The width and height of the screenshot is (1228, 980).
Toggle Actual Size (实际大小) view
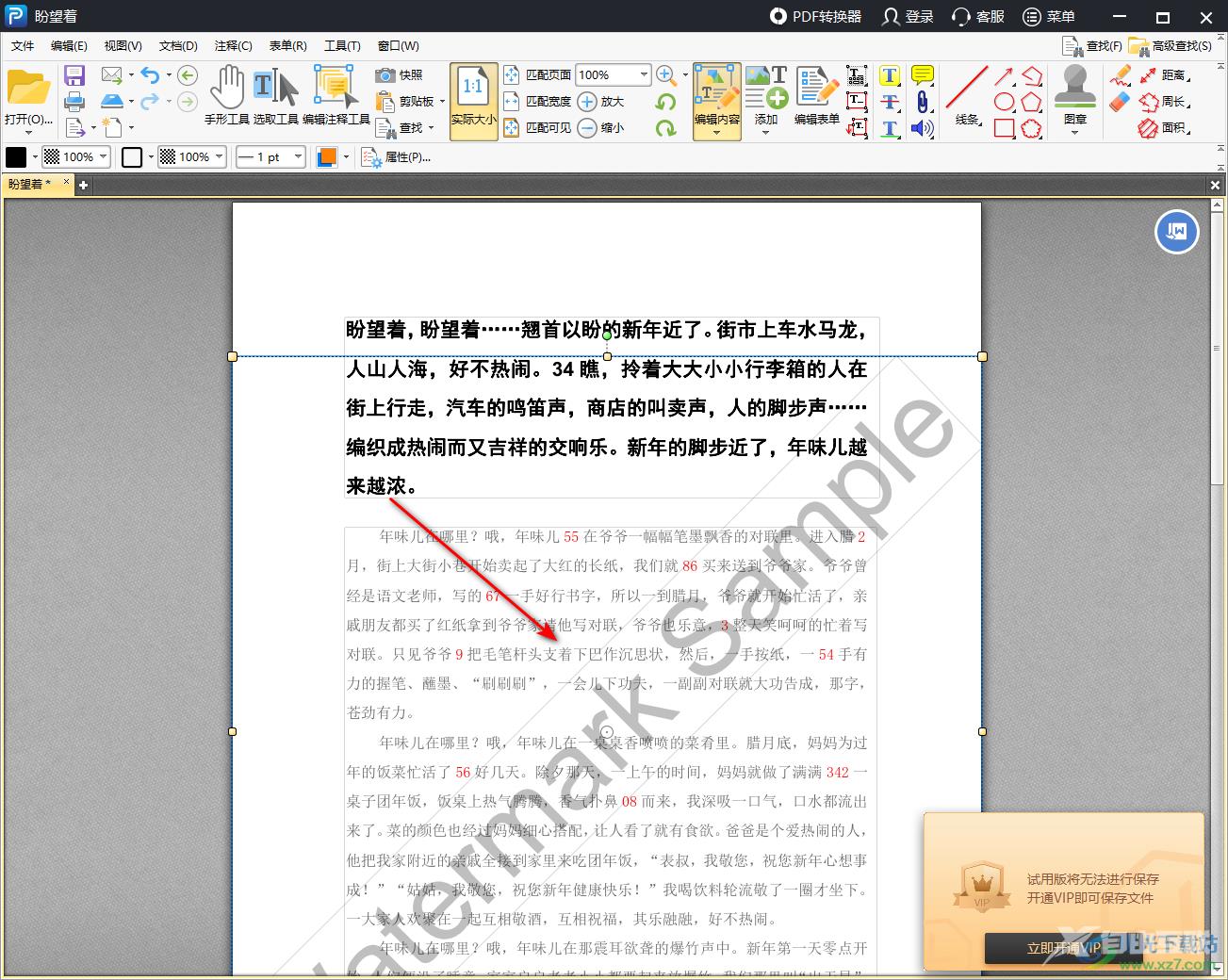[x=473, y=101]
